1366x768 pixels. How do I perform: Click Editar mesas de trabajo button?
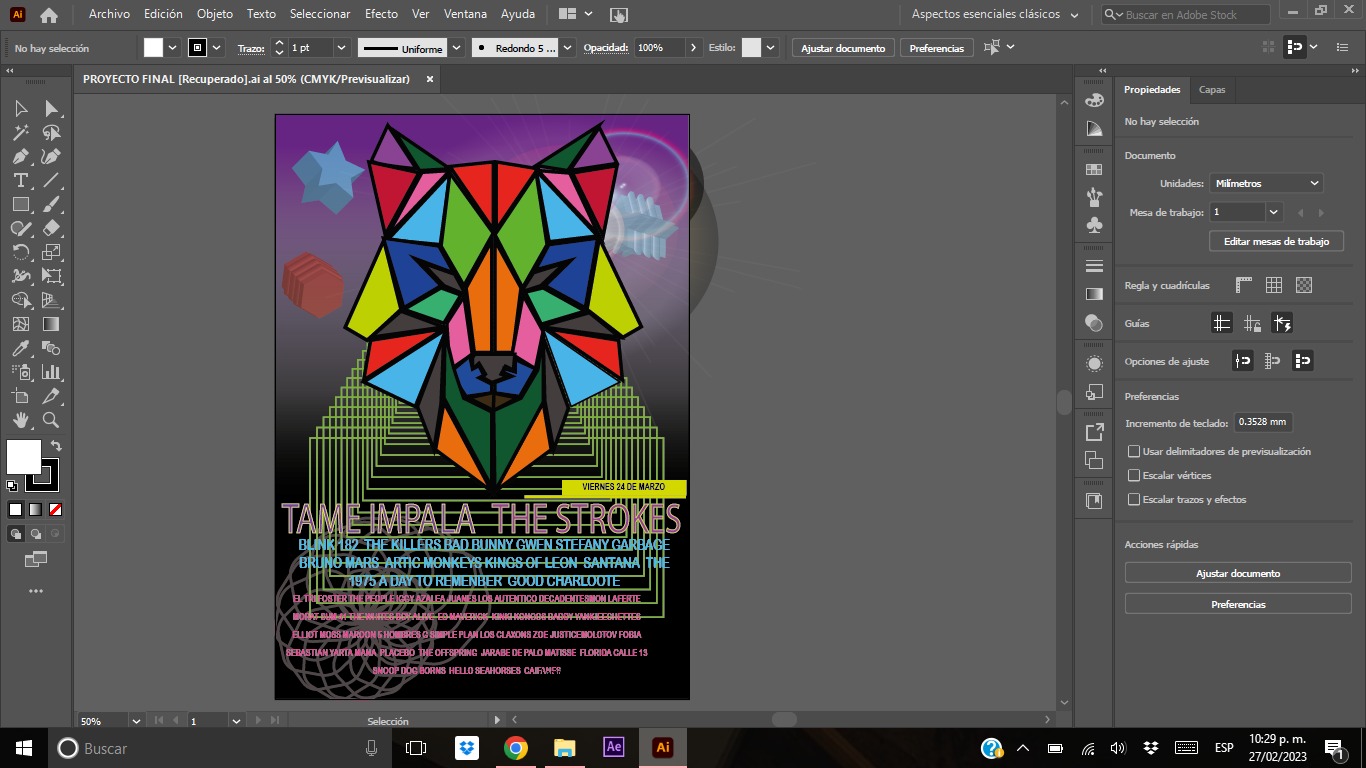1277,242
